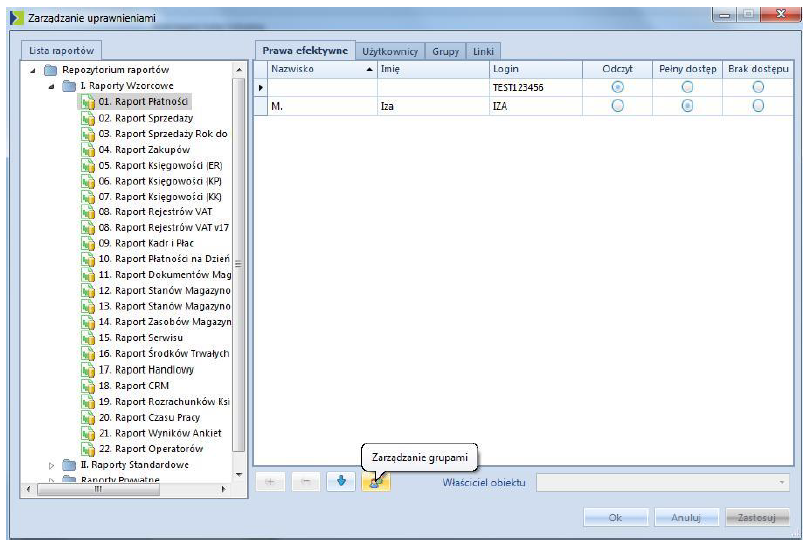Click the plus add button in bottom toolbar

coord(270,482)
